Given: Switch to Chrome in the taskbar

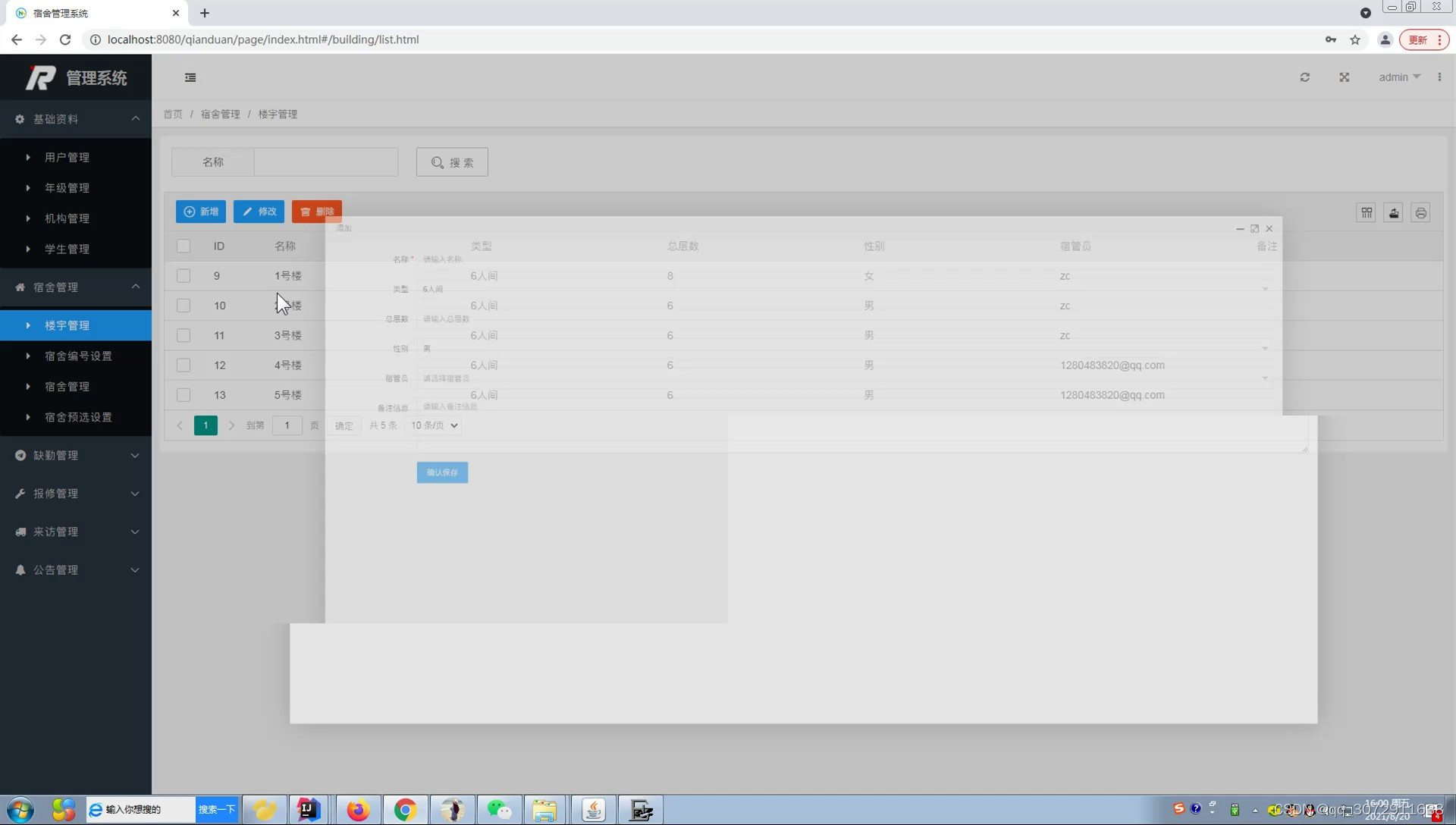Looking at the screenshot, I should [405, 810].
